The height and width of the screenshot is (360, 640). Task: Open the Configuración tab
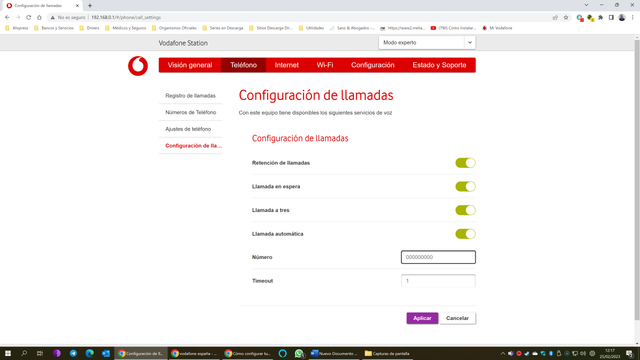coord(373,65)
